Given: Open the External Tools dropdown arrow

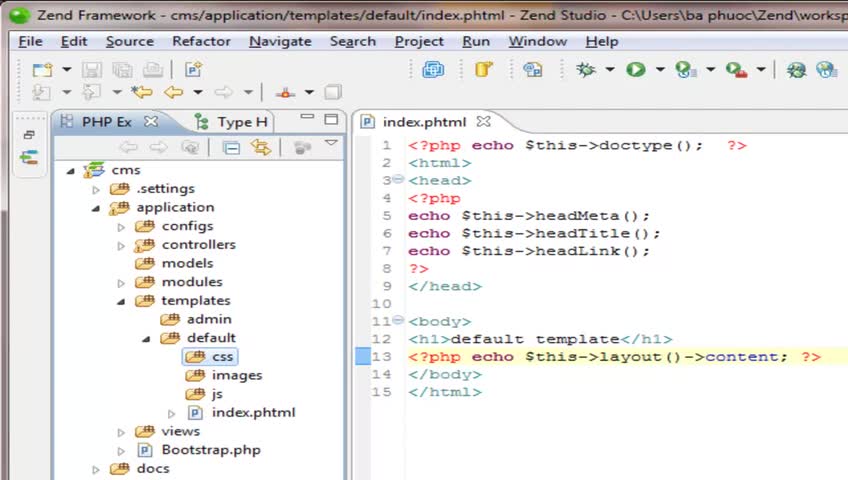Looking at the screenshot, I should (x=761, y=69).
